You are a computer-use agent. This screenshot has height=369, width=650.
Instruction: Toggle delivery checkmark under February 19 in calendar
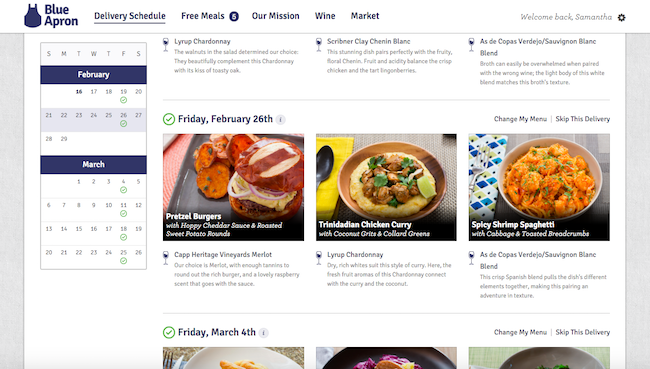coord(124,100)
